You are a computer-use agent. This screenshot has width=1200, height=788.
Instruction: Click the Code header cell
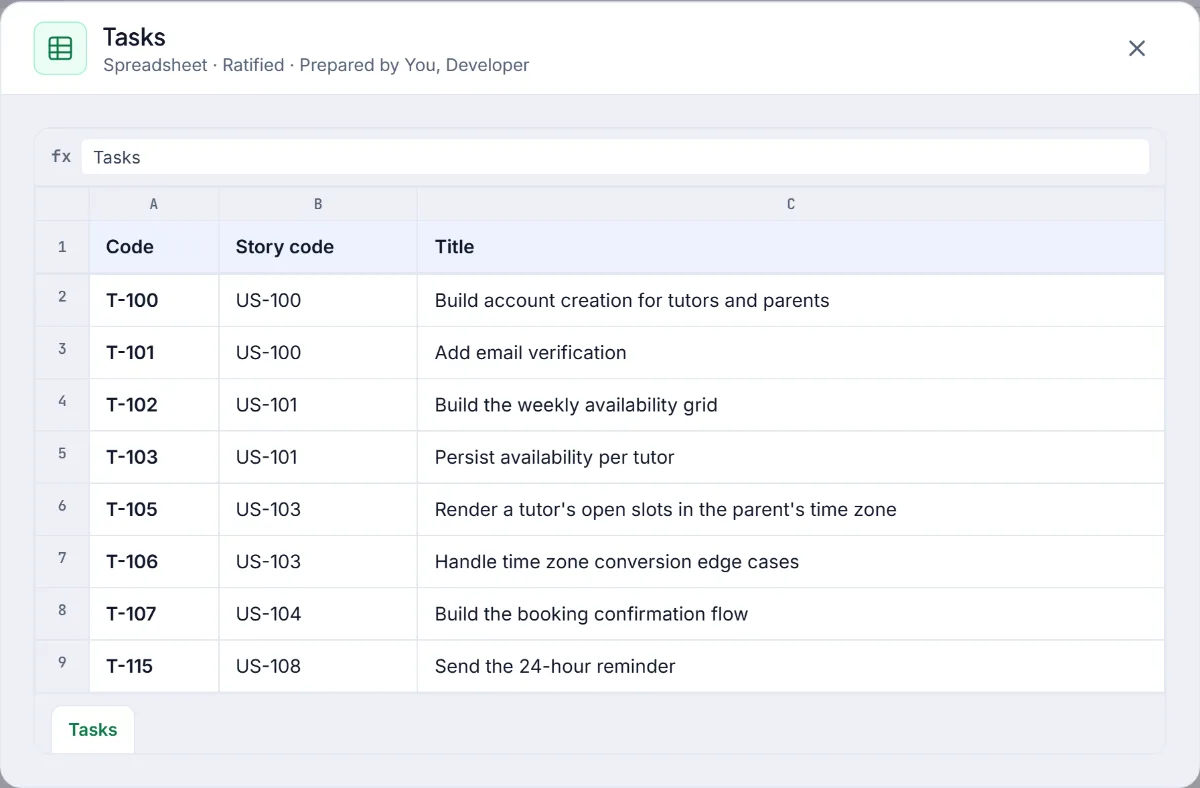point(154,247)
